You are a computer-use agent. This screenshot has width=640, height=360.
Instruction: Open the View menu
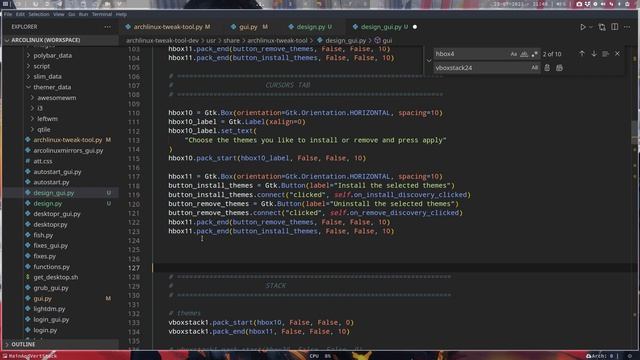click(x=59, y=14)
